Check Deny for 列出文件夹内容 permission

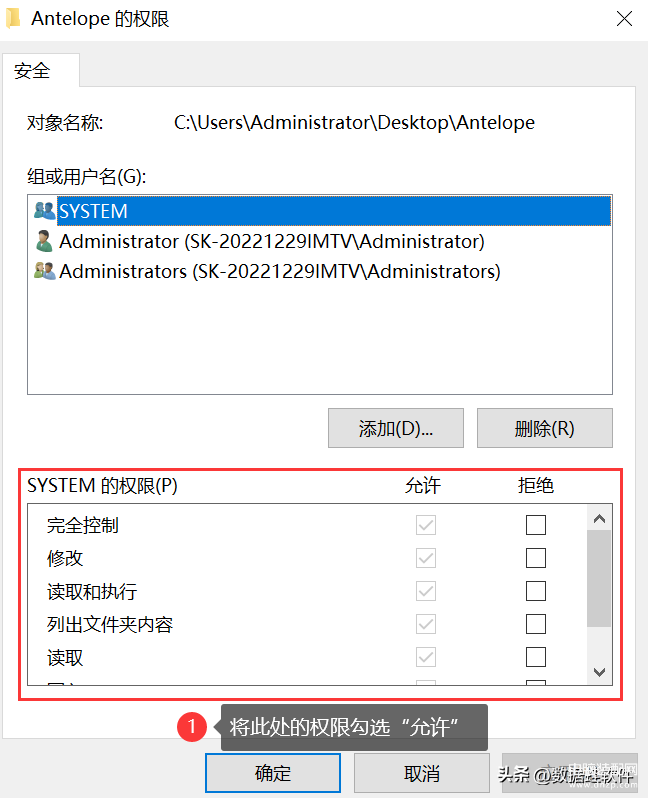[536, 624]
